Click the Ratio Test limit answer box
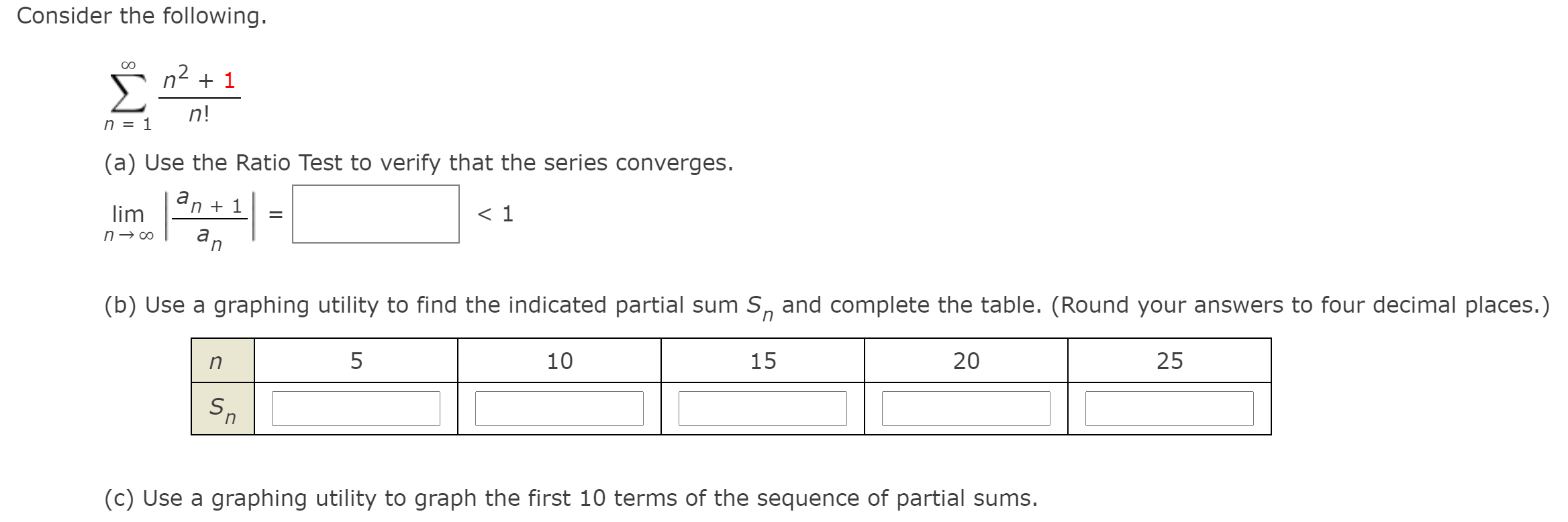Screen dimensions: 1568x522 click(375, 215)
